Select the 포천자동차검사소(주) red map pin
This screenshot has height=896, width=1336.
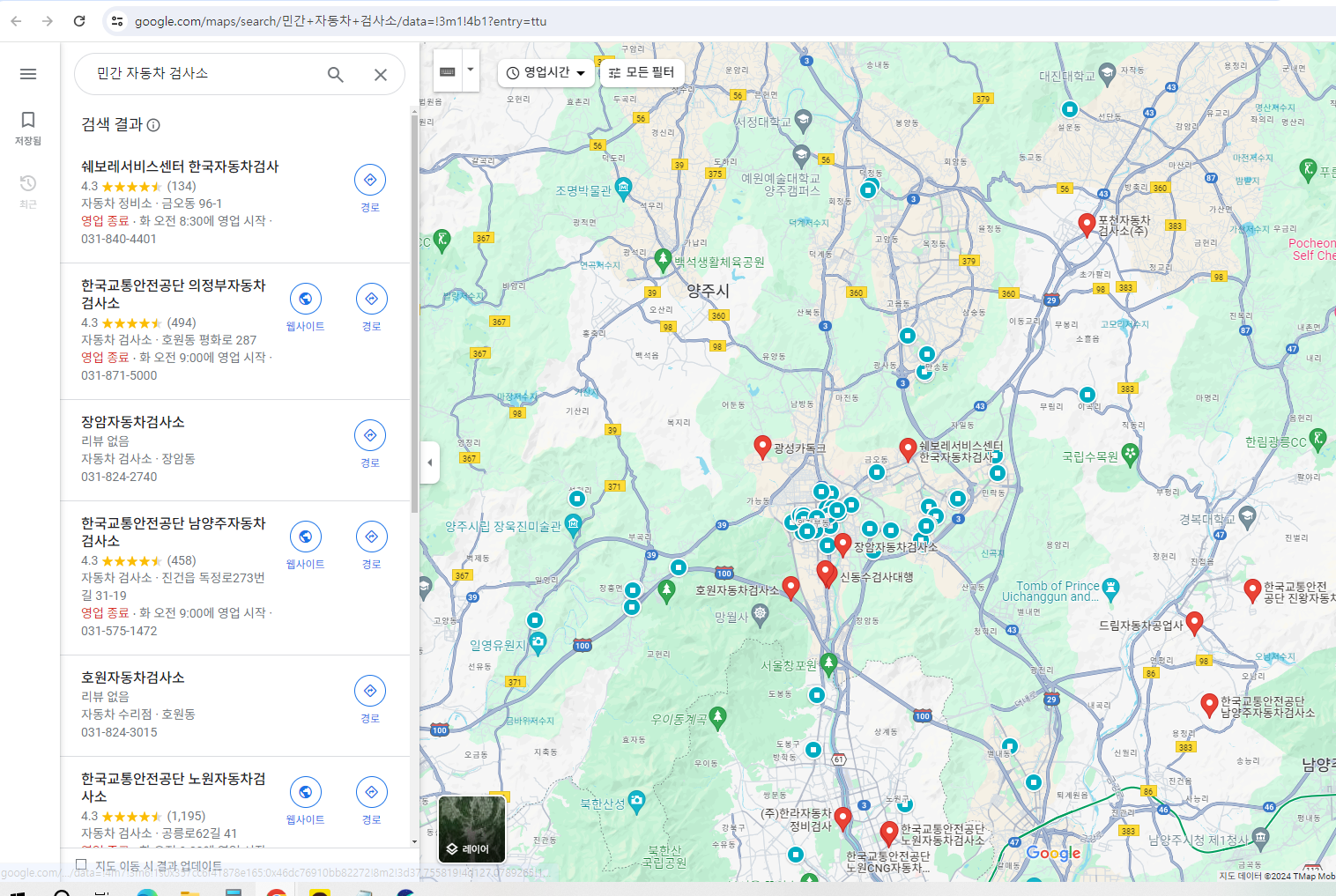(x=1087, y=224)
